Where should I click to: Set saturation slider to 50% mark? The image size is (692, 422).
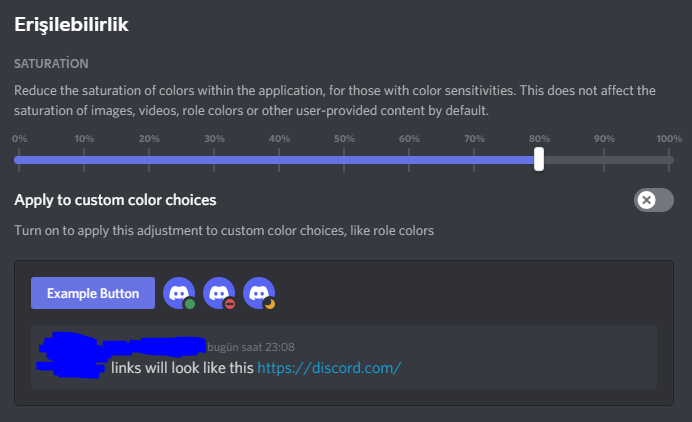(344, 159)
